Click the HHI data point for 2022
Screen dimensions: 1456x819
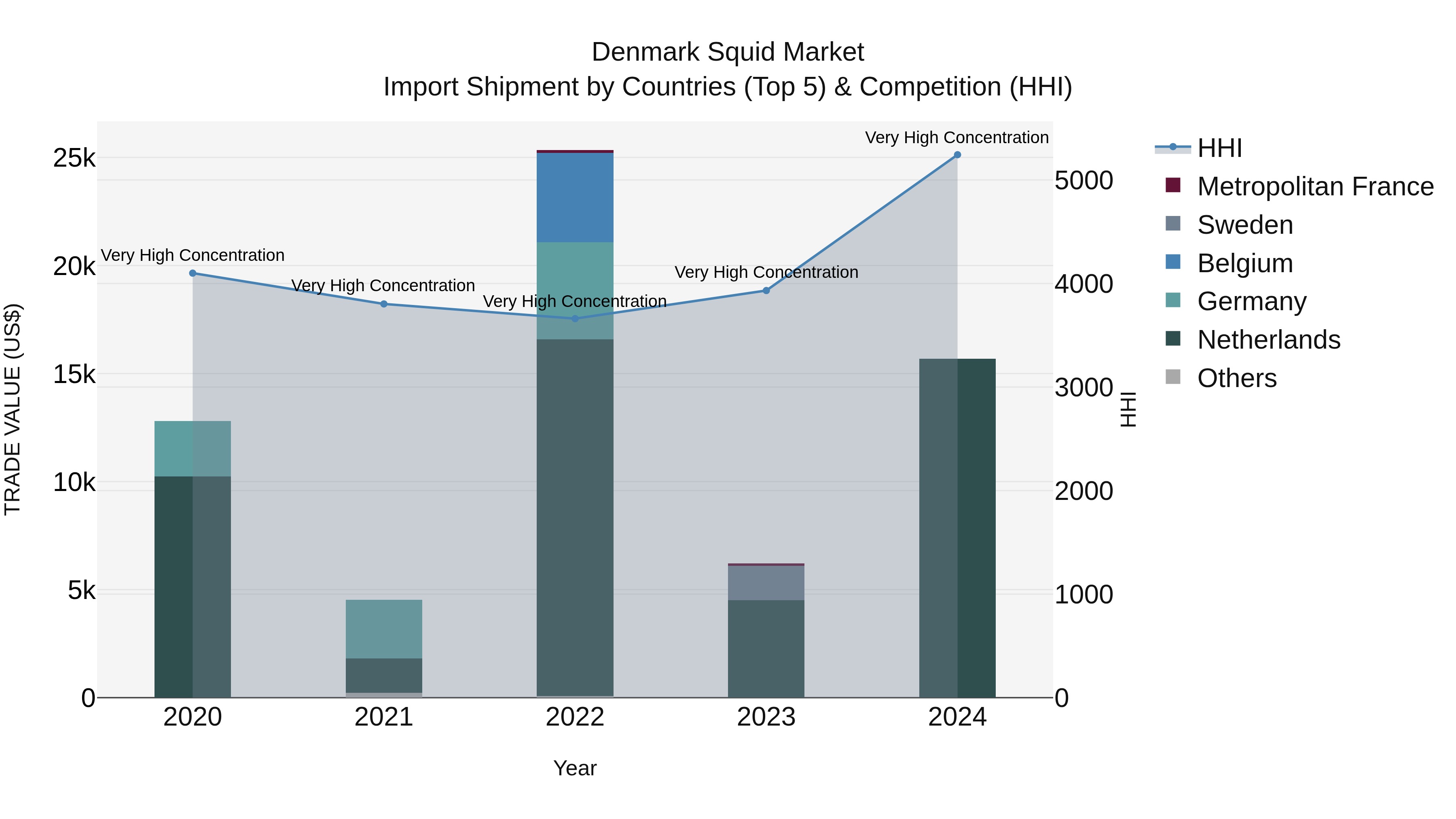575,319
